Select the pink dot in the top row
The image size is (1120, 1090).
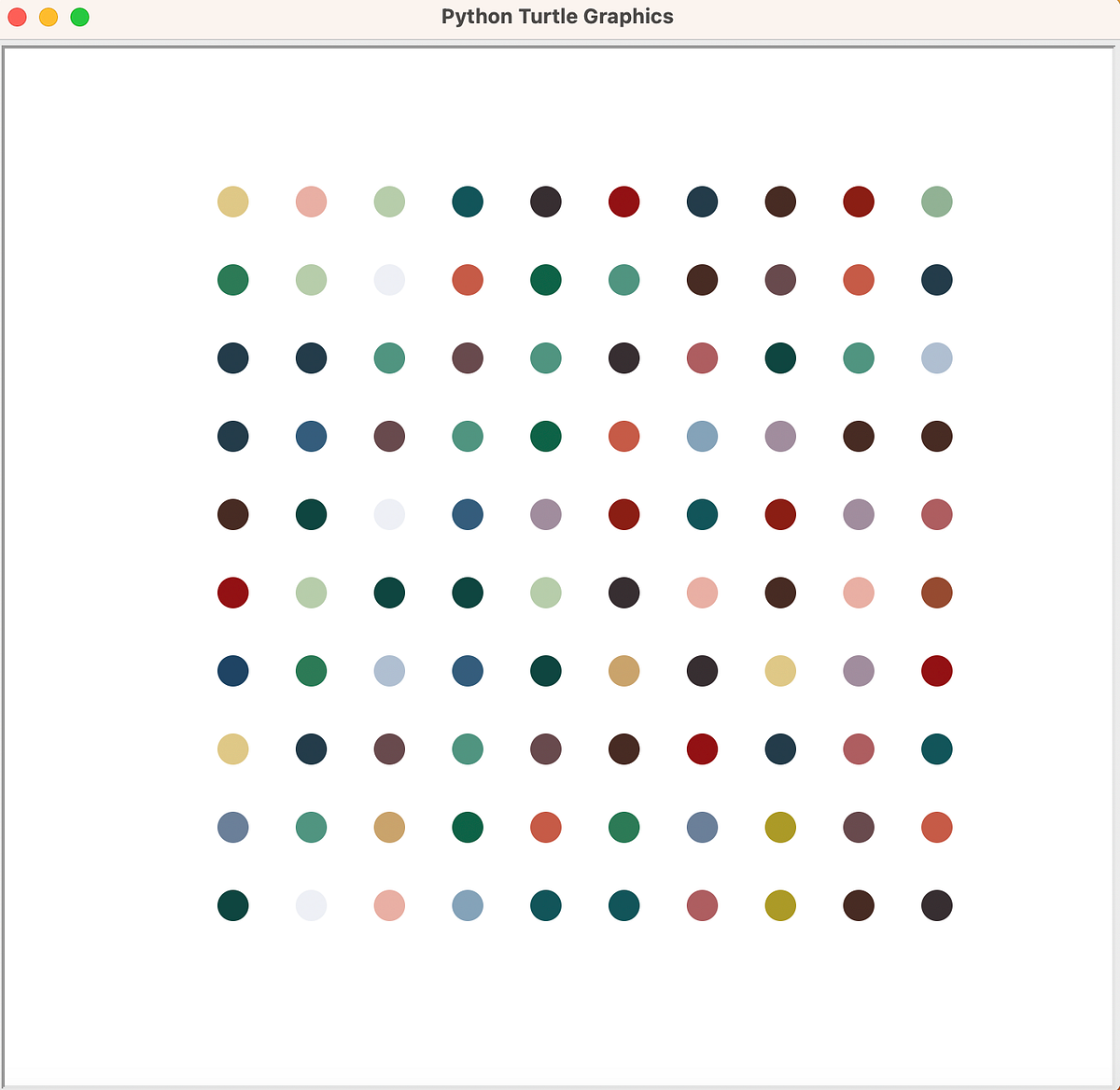(311, 201)
